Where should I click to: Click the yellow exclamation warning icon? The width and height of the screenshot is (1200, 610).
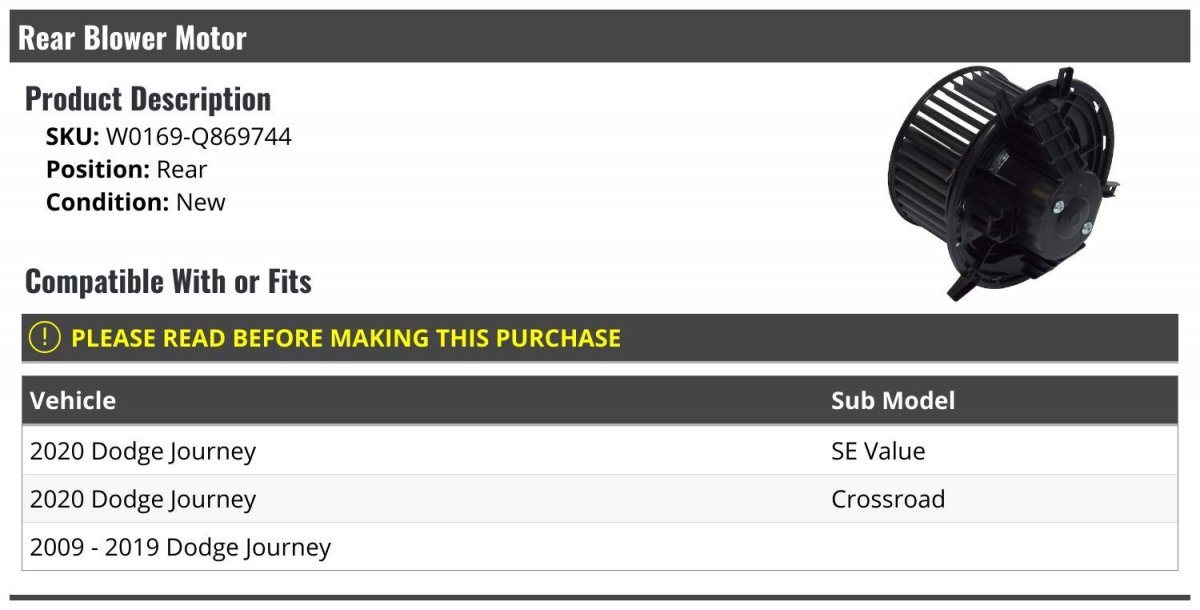[45, 338]
